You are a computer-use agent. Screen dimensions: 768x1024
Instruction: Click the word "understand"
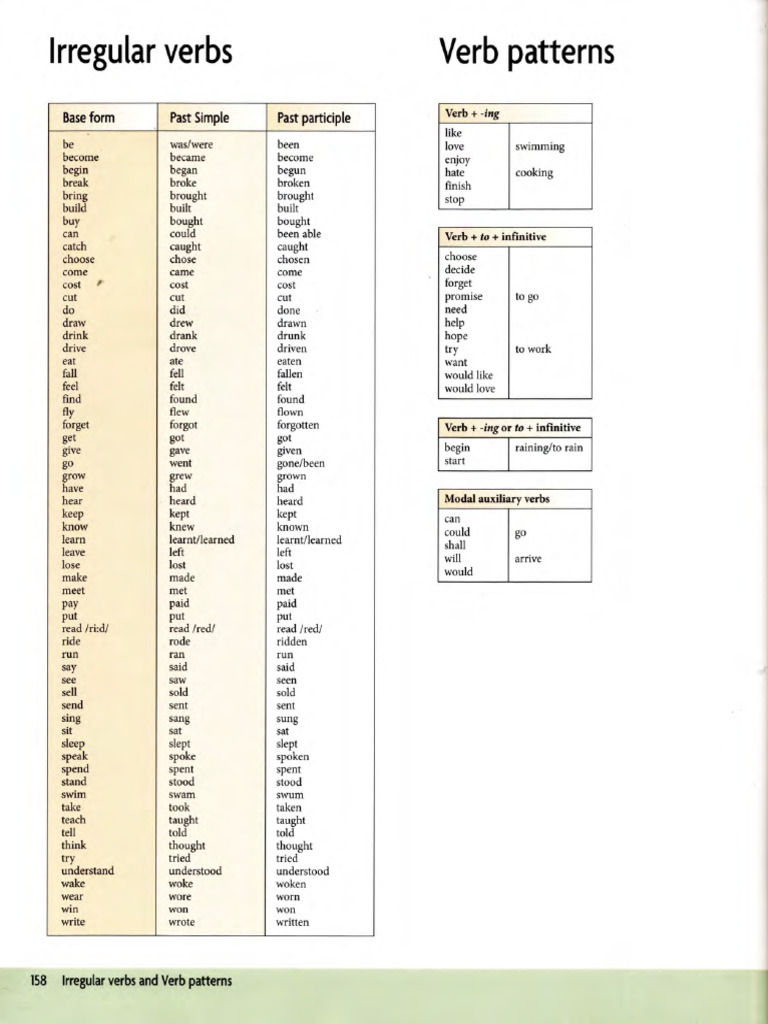pos(88,871)
